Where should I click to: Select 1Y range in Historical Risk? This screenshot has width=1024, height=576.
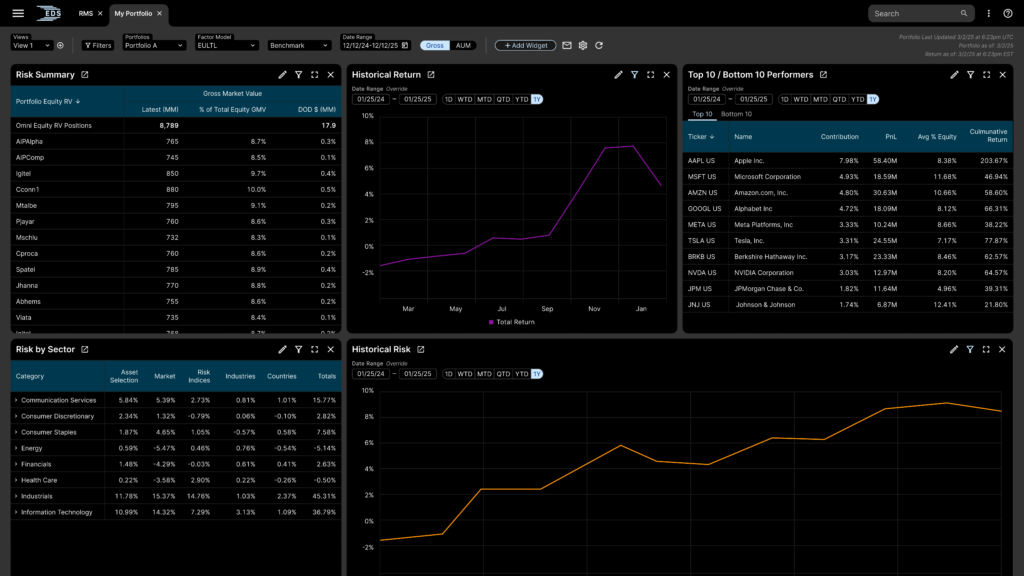click(x=537, y=374)
